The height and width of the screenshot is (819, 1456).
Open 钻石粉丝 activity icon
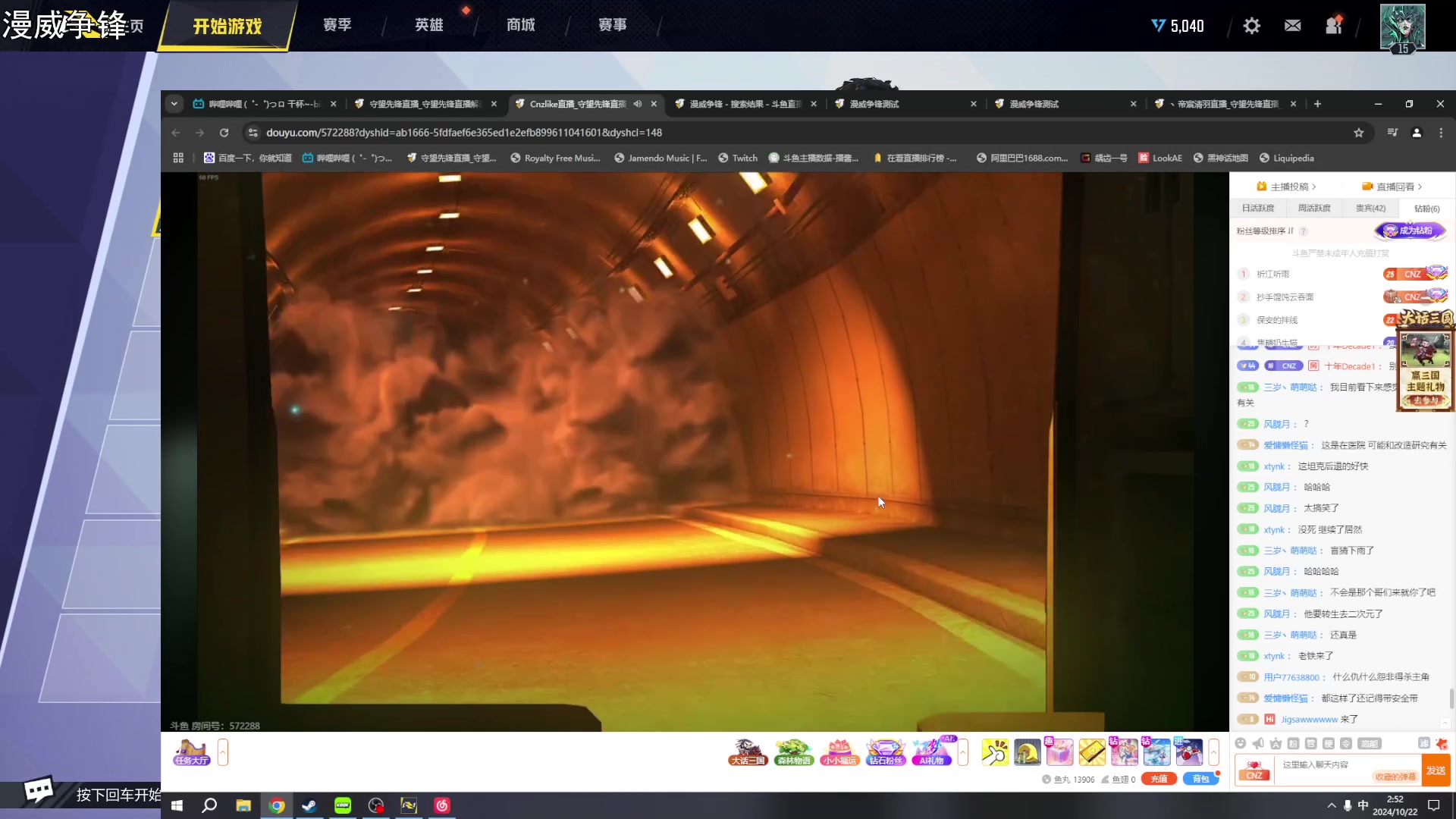click(x=886, y=752)
